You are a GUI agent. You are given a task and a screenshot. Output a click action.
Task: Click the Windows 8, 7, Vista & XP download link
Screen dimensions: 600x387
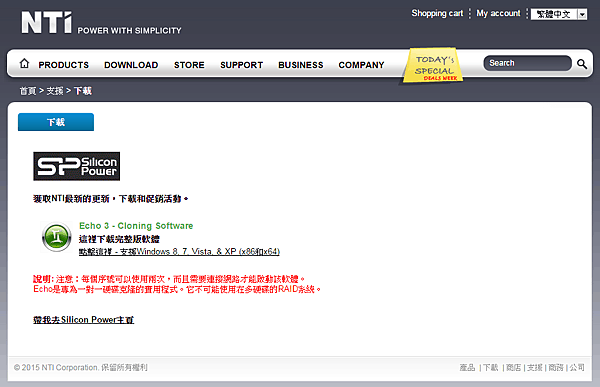pyautogui.click(x=179, y=252)
